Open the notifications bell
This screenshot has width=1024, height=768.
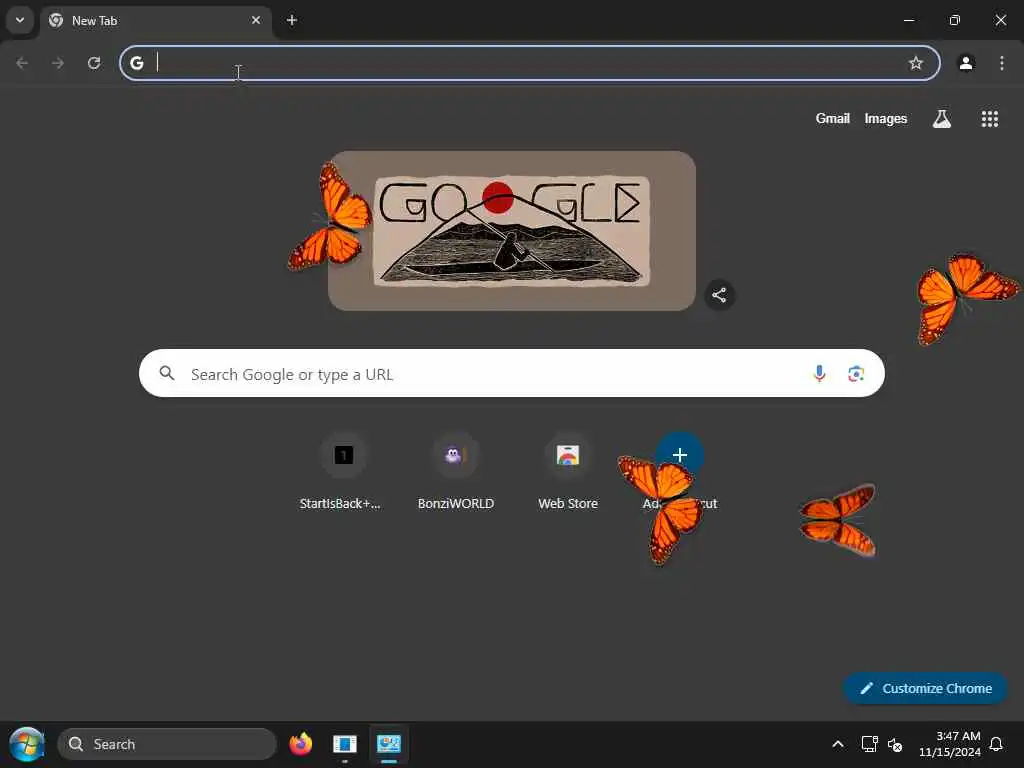click(996, 744)
